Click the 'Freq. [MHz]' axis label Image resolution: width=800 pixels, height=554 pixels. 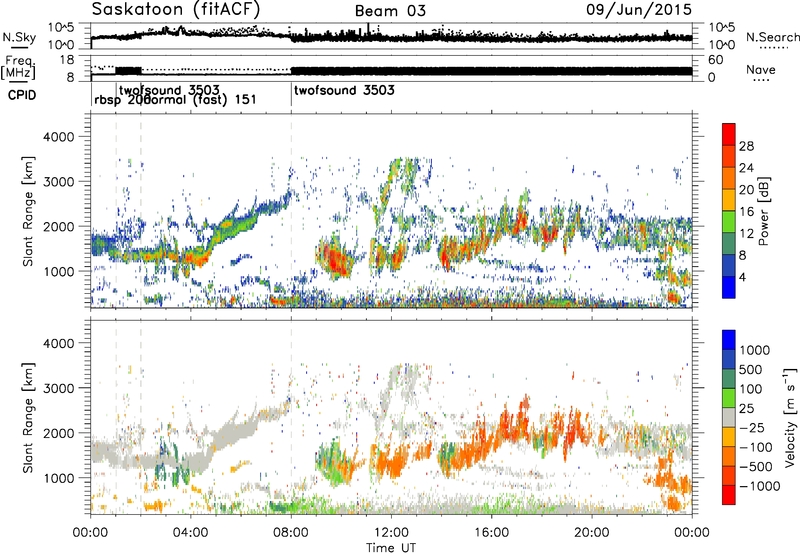pos(19,67)
